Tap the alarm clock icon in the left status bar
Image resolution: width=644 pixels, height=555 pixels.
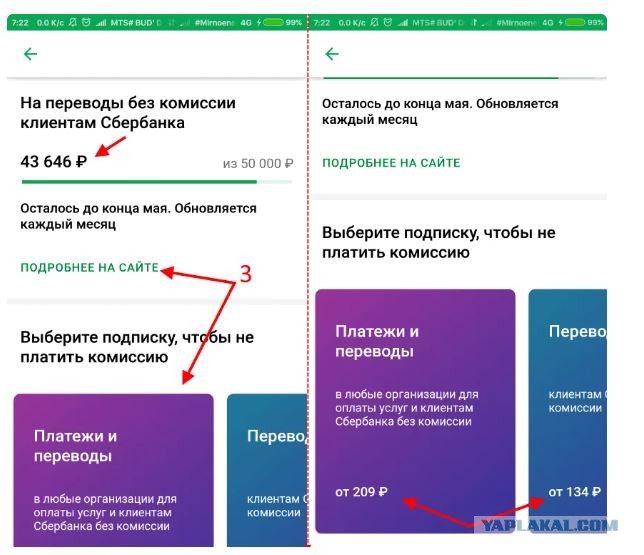coord(86,22)
